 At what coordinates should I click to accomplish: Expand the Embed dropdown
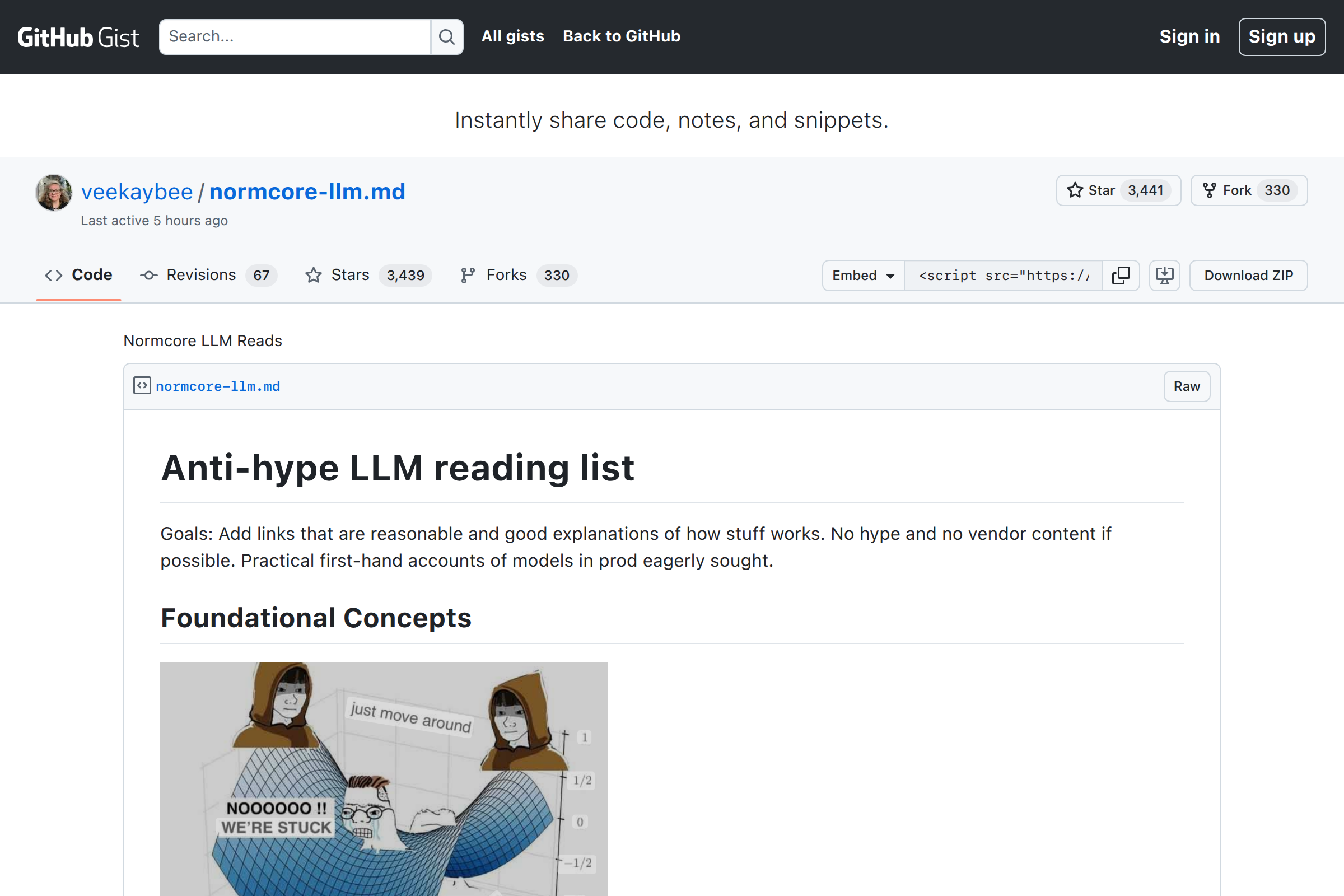click(864, 276)
